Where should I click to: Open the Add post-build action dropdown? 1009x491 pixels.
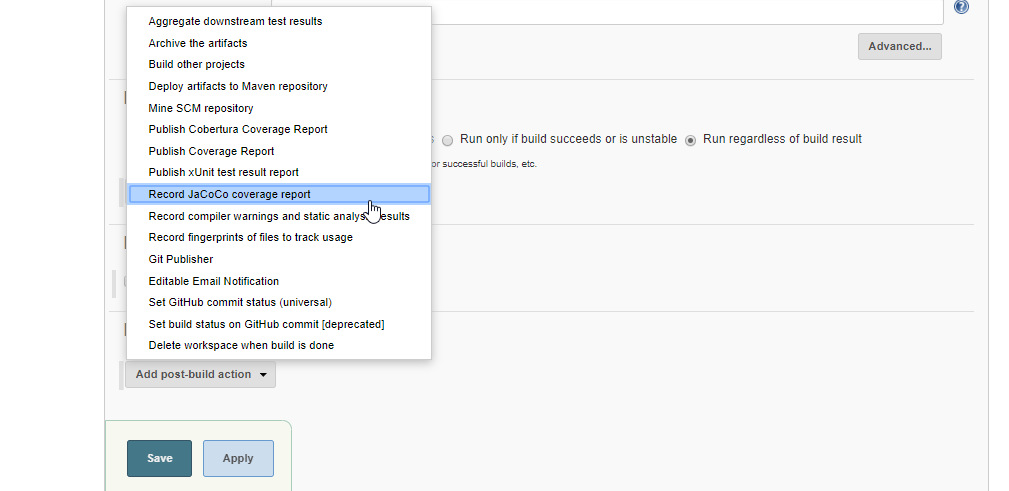pos(200,375)
